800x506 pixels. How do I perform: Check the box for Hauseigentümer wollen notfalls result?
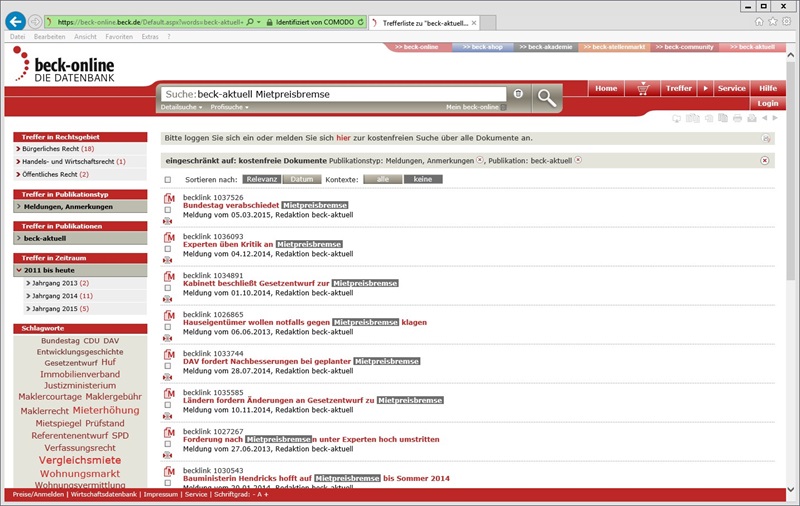(167, 327)
